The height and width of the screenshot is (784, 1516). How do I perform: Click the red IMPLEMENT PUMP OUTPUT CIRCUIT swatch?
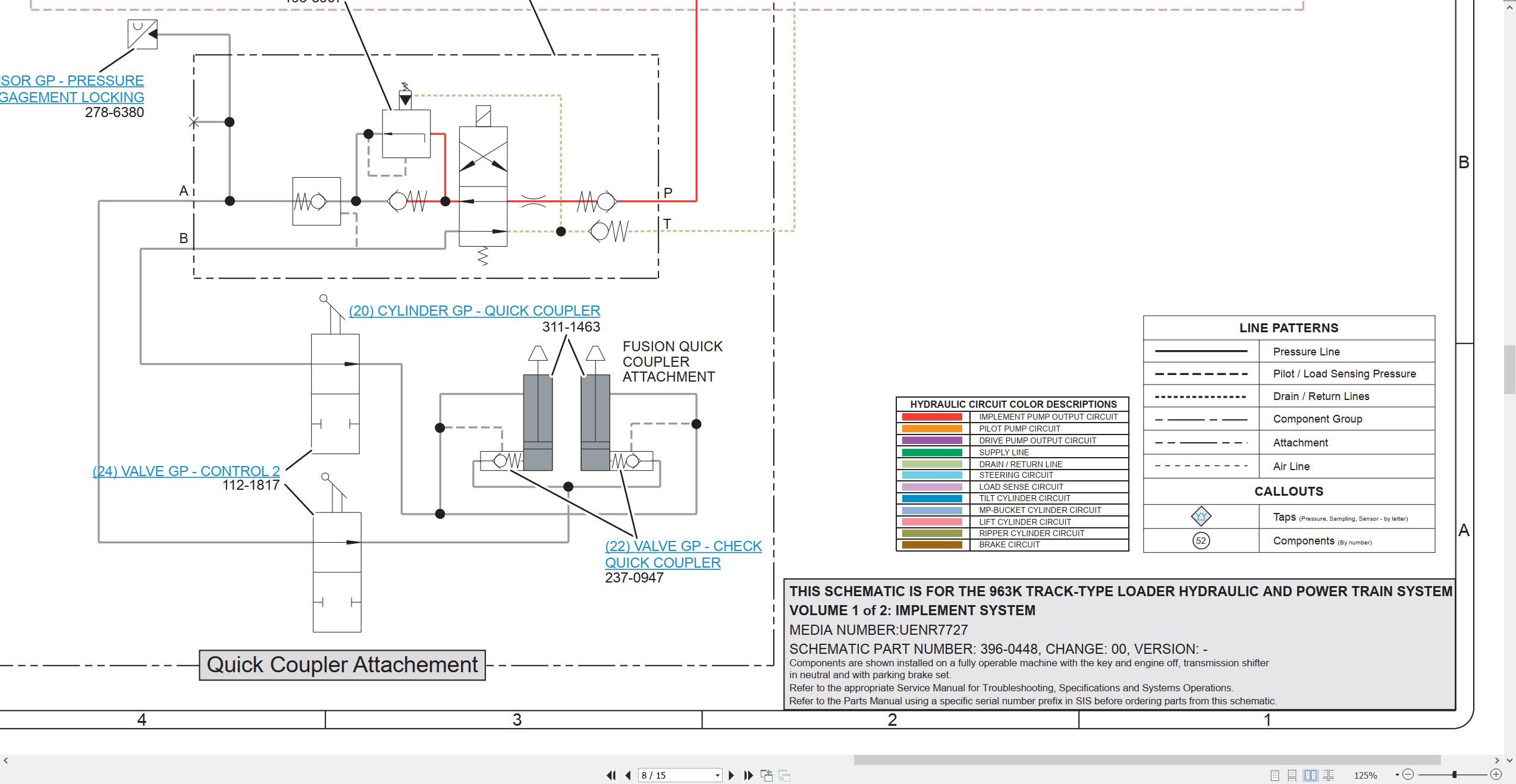[932, 417]
